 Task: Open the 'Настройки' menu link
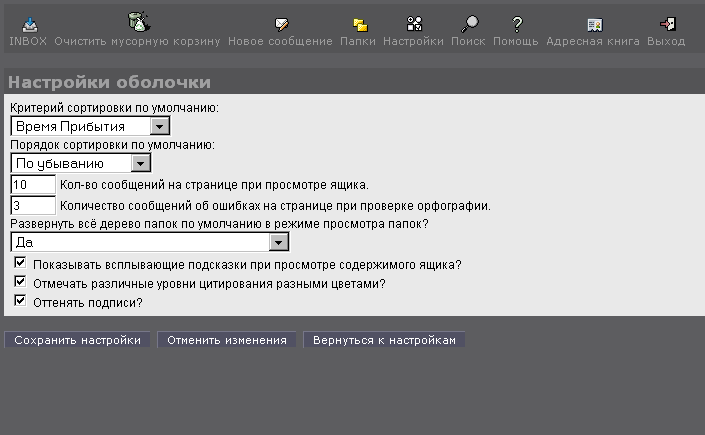click(413, 41)
